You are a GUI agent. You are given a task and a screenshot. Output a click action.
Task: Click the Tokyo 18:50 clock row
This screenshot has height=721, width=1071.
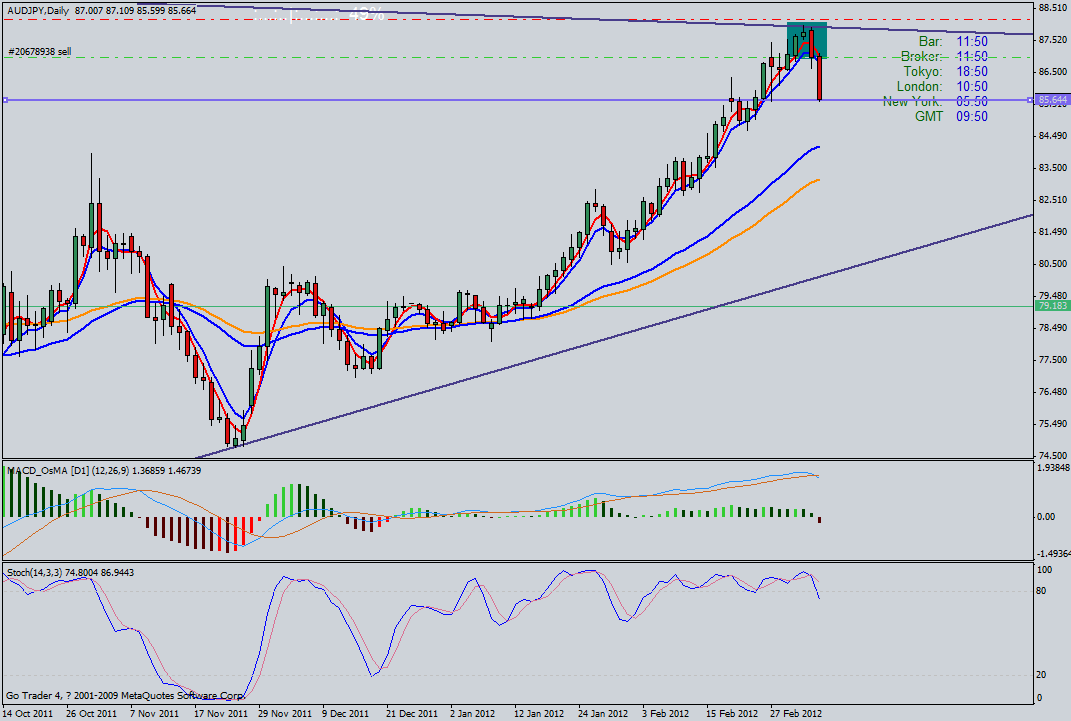[945, 71]
